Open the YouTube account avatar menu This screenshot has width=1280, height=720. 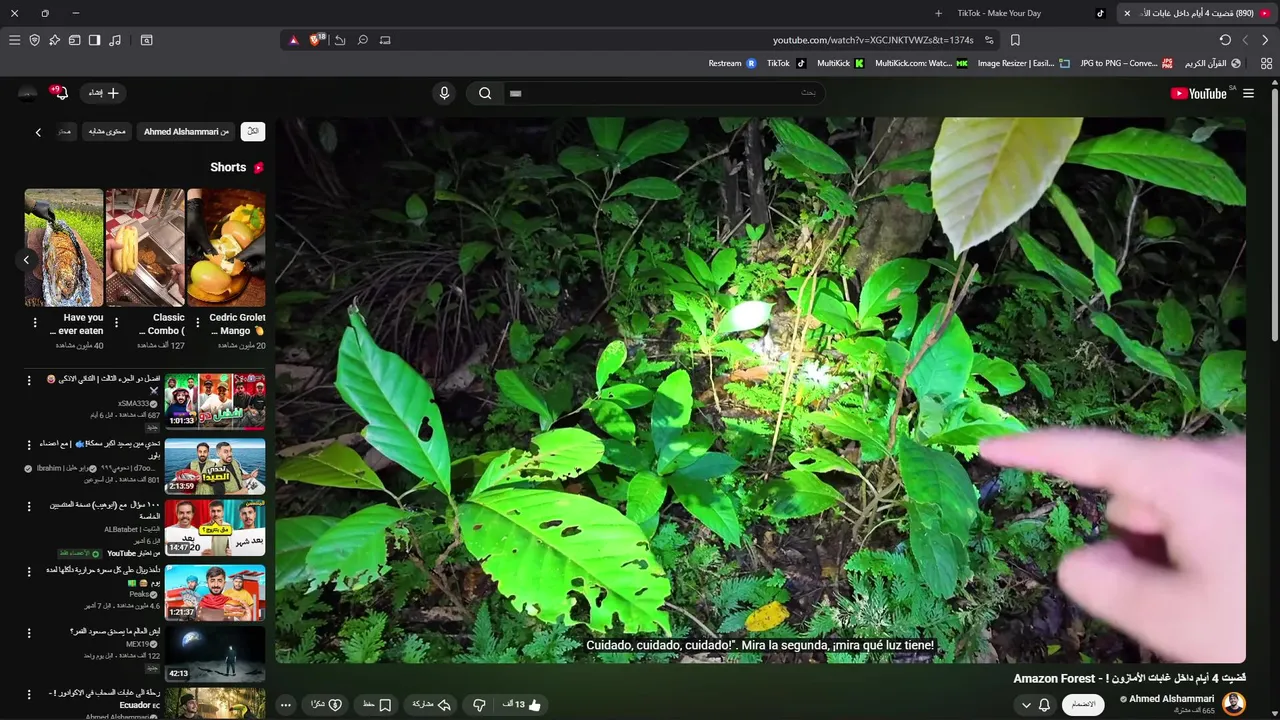pos(27,93)
